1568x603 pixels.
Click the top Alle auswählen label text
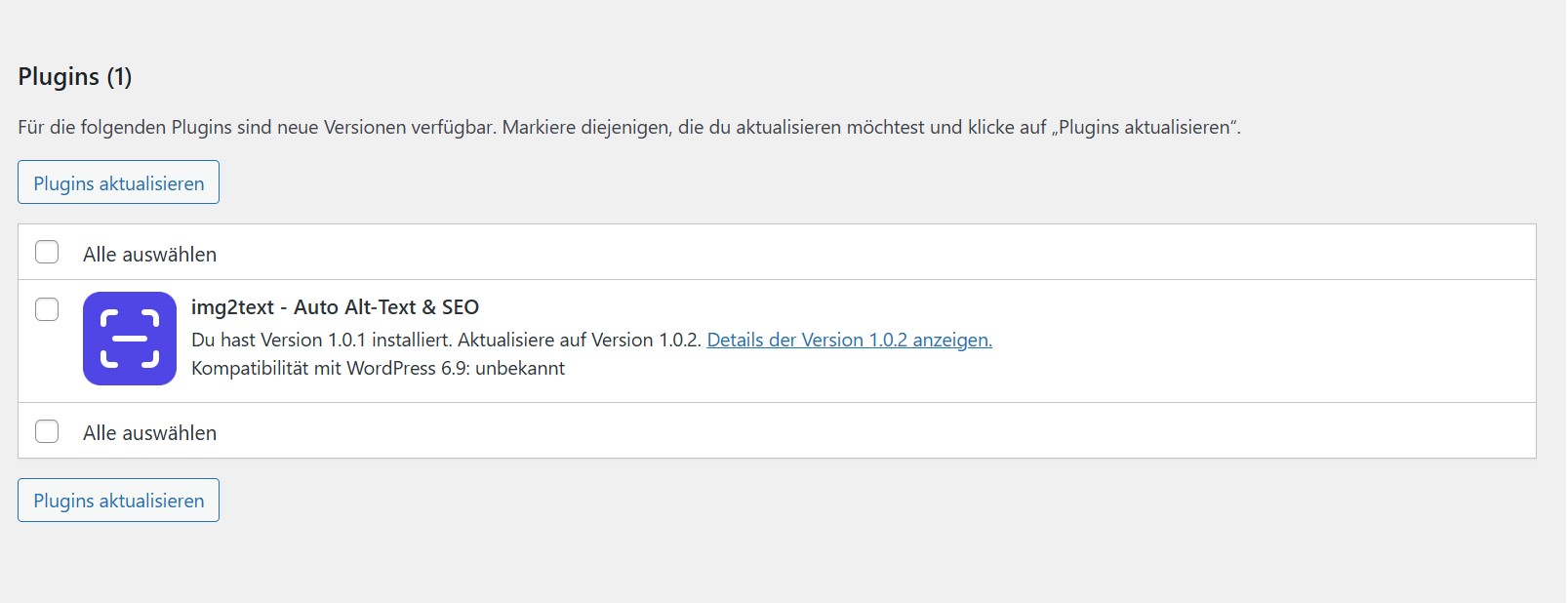(149, 254)
